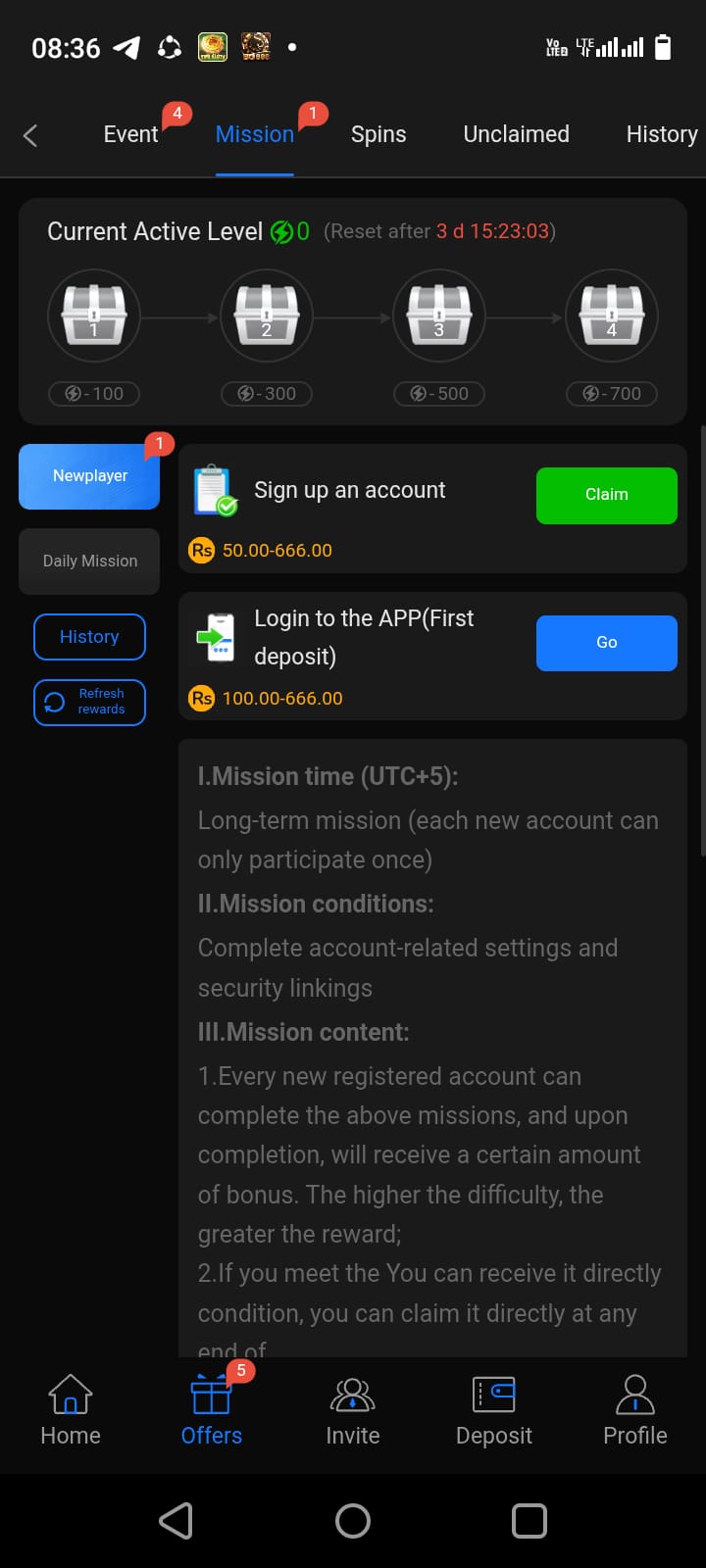Click the Refresh rewards button
The height and width of the screenshot is (1568, 706).
coord(89,703)
